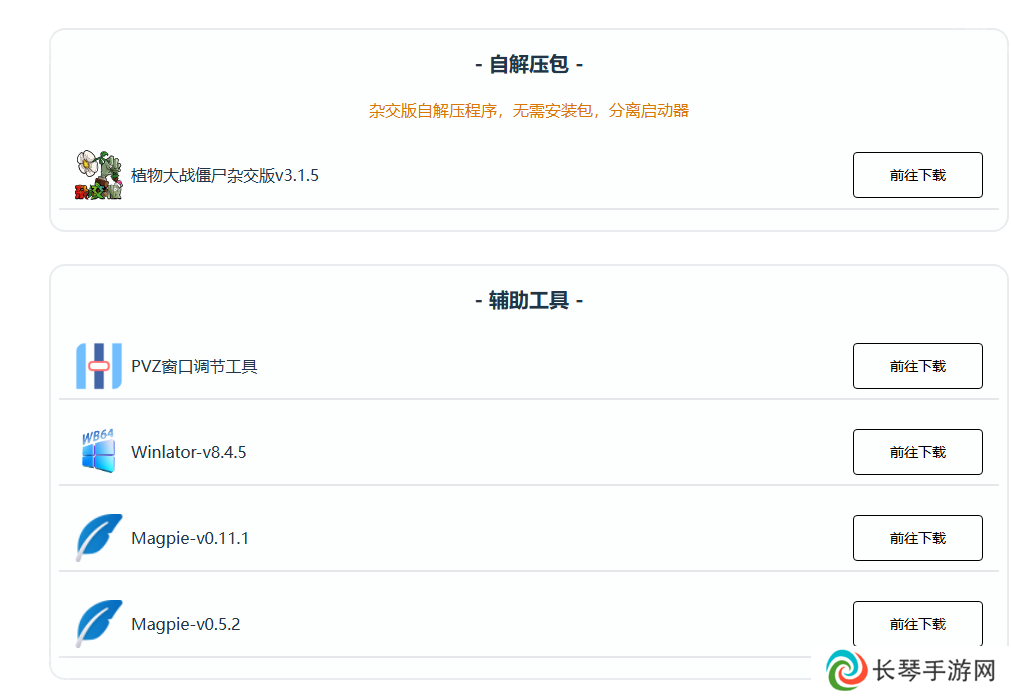Select the text 植物大战僵尸杂交版v3.1.5
This screenshot has height=696, width=1011.
pyautogui.click(x=225, y=175)
